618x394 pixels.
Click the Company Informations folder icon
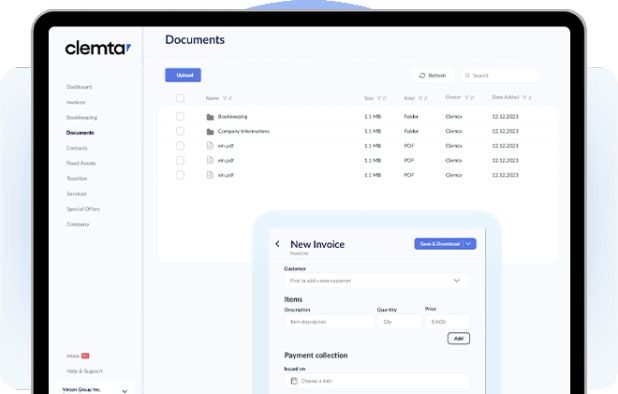coord(210,132)
